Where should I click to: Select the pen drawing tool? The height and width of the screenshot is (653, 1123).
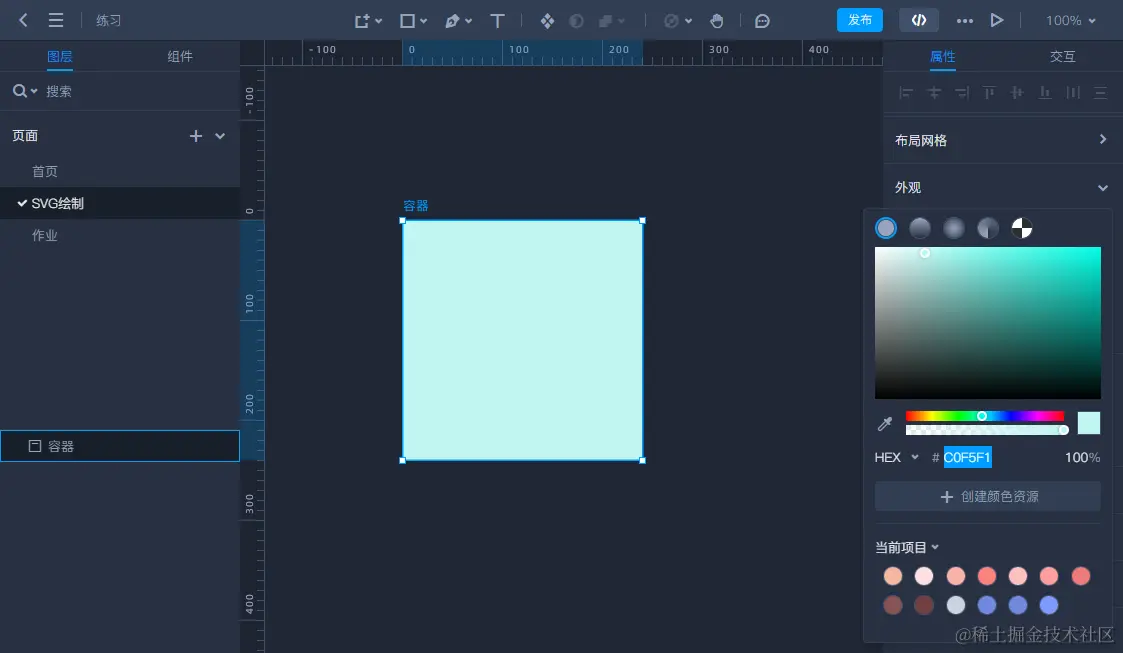(452, 21)
